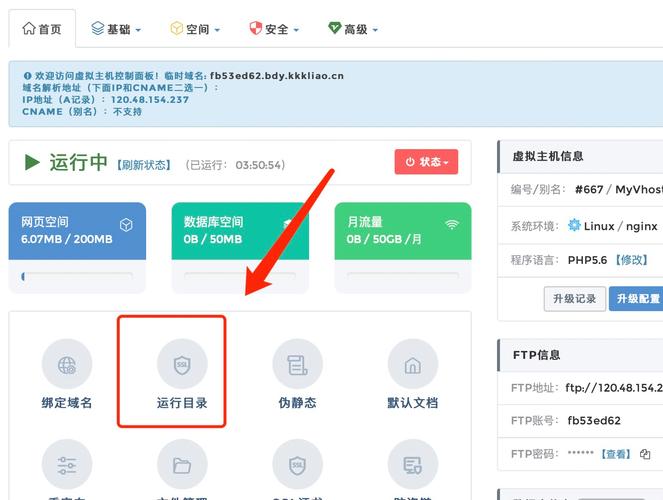
Task: Open the 网页空间 6.07MB / 200MB card
Action: click(x=77, y=247)
